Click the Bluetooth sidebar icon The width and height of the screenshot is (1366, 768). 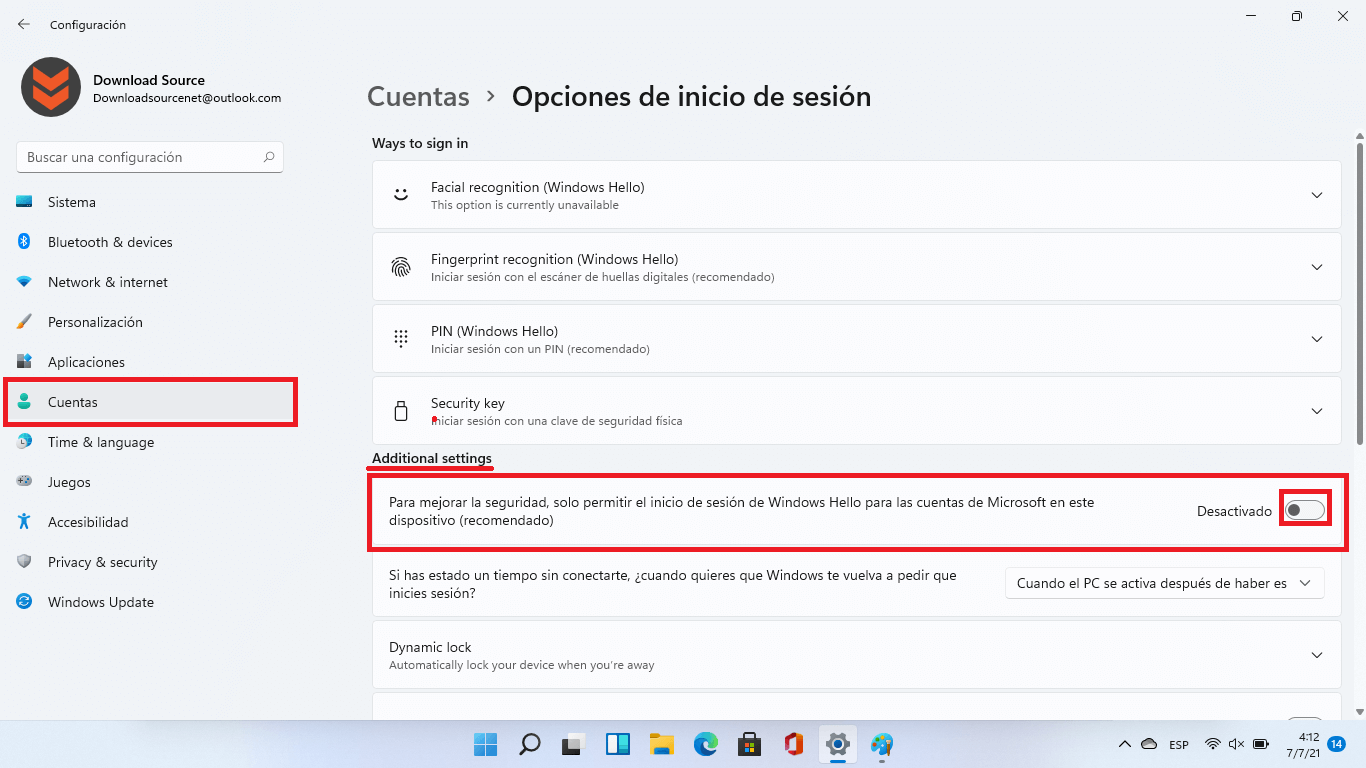(x=24, y=242)
